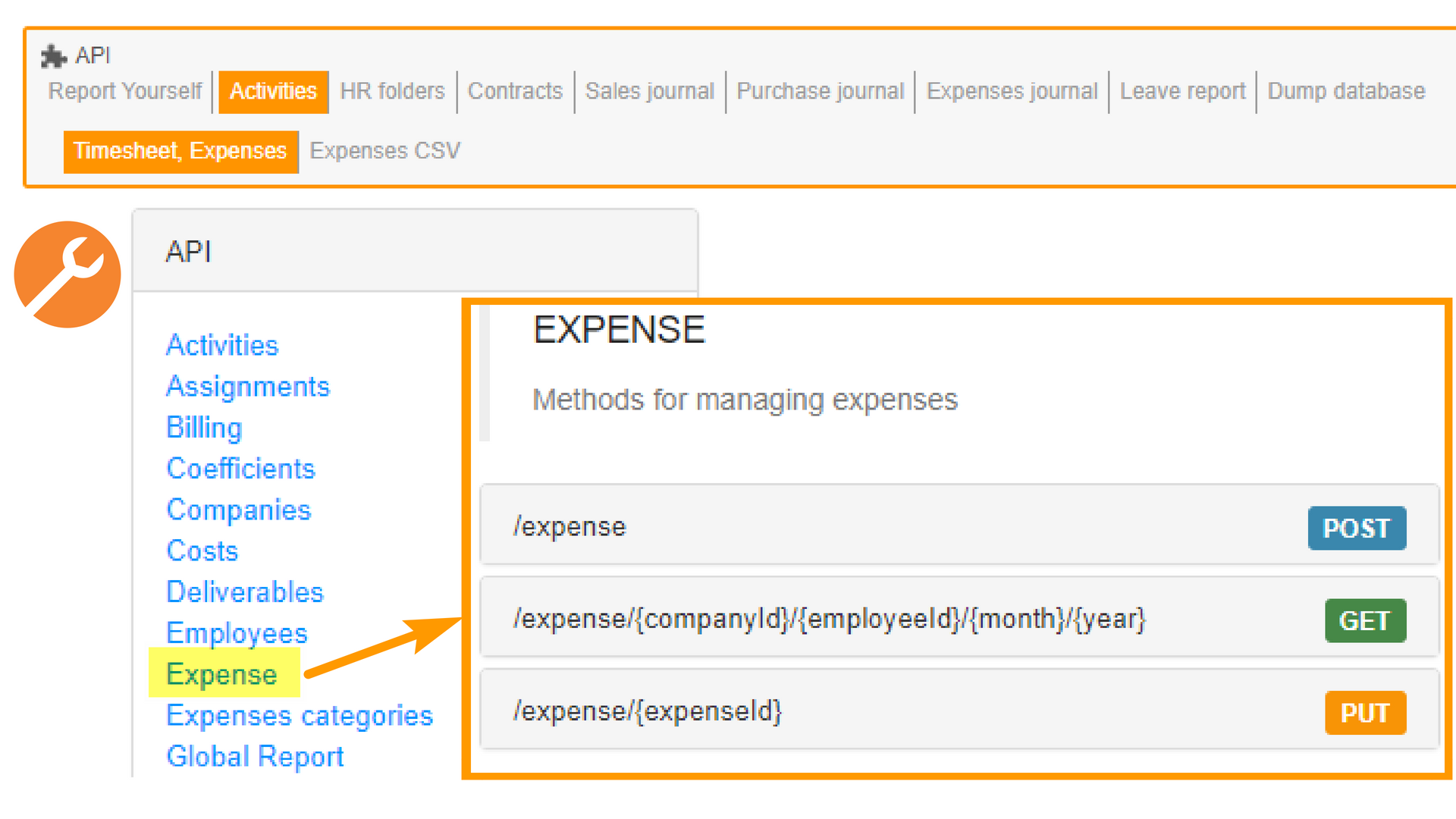
Task: Select the Expenses CSV sub-tab
Action: tap(384, 151)
